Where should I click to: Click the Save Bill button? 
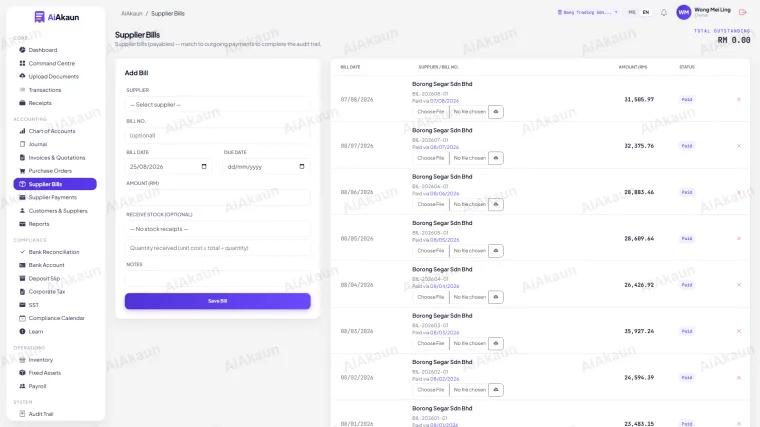pos(218,301)
